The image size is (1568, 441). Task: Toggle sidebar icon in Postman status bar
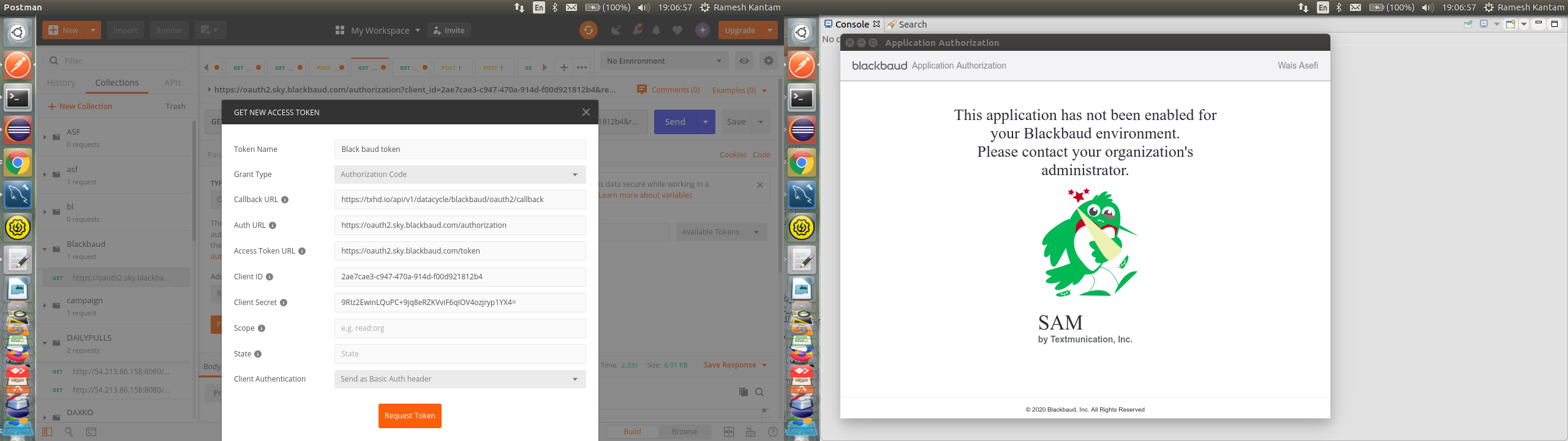pos(47,432)
